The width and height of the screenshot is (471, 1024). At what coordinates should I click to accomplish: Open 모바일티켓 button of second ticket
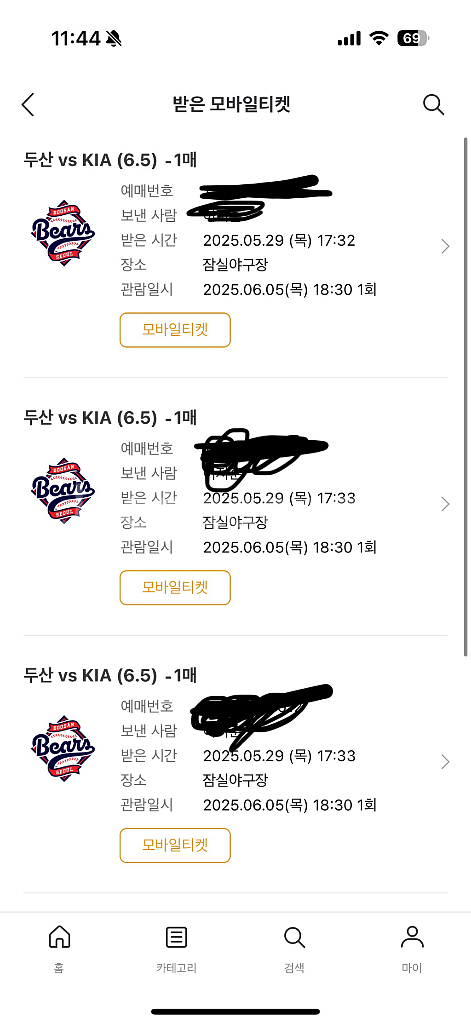[175, 588]
